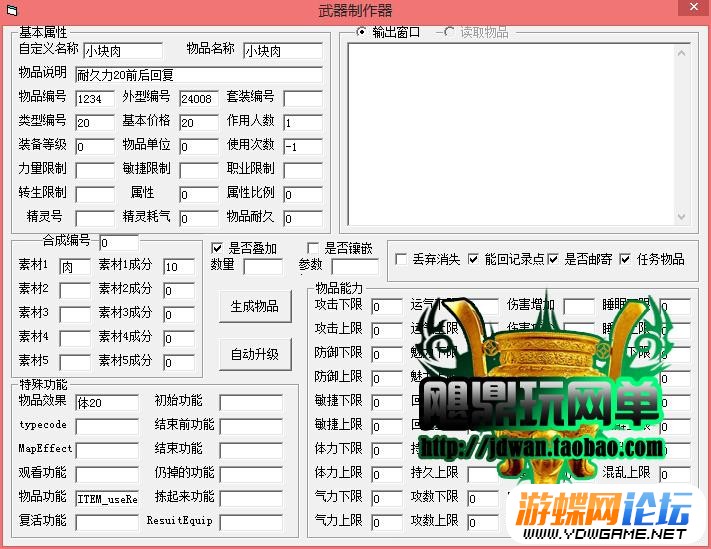The height and width of the screenshot is (549, 711).
Task: Click output window scroll up arrow
Action: point(681,53)
